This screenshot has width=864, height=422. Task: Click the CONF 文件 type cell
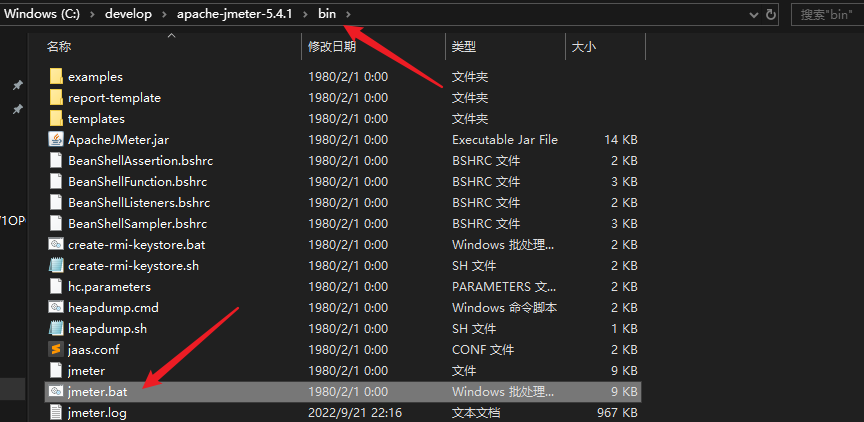[x=483, y=350]
